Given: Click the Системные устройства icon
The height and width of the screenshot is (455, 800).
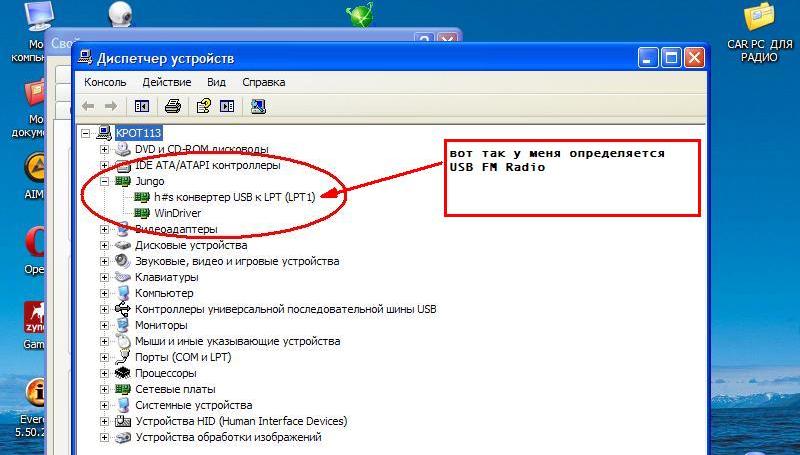Looking at the screenshot, I should coord(123,406).
